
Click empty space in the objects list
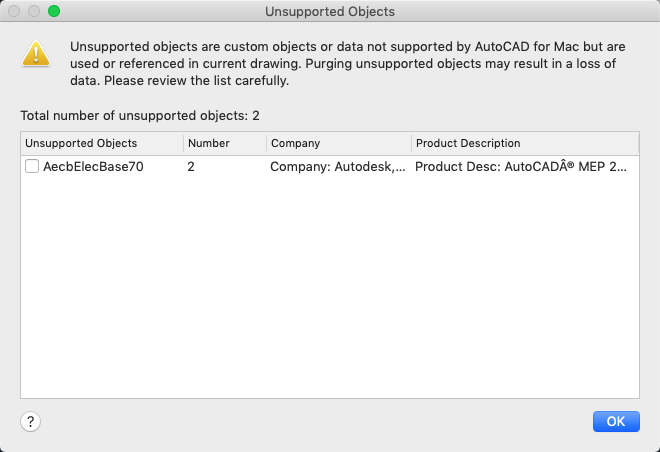[330, 300]
